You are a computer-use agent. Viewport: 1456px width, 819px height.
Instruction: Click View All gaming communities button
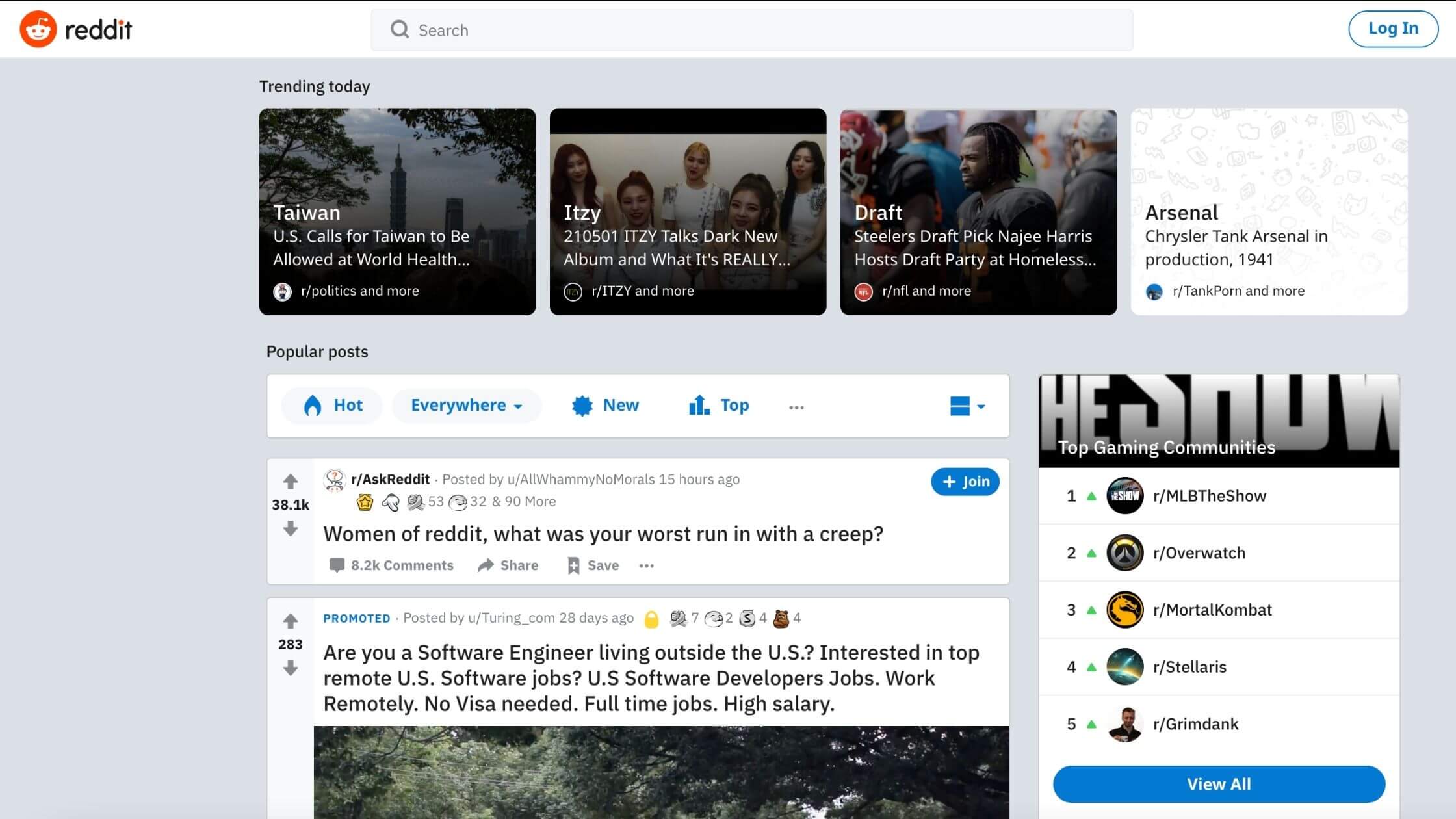coord(1219,785)
